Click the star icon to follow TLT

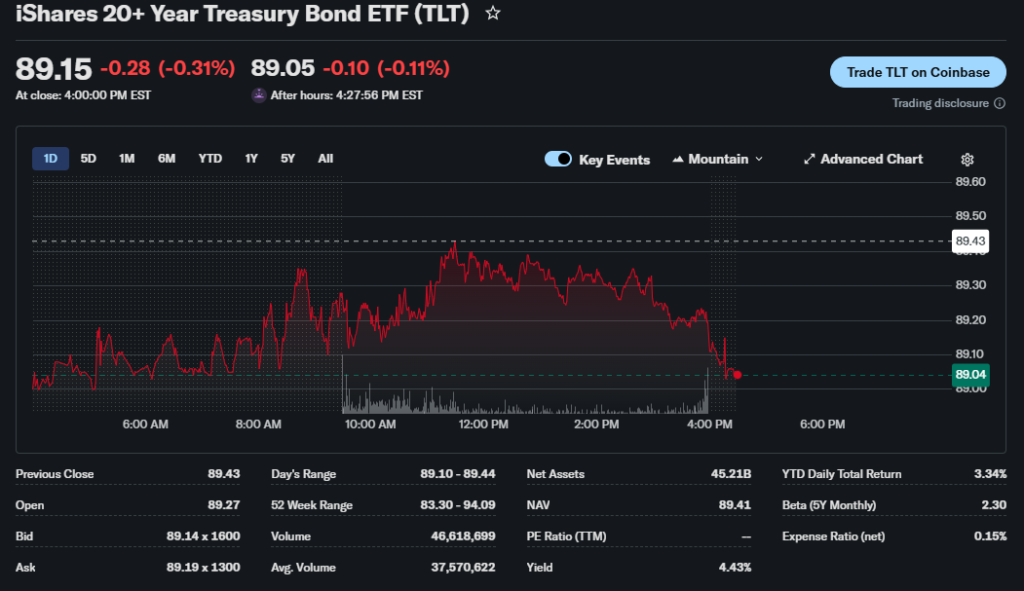coord(492,14)
